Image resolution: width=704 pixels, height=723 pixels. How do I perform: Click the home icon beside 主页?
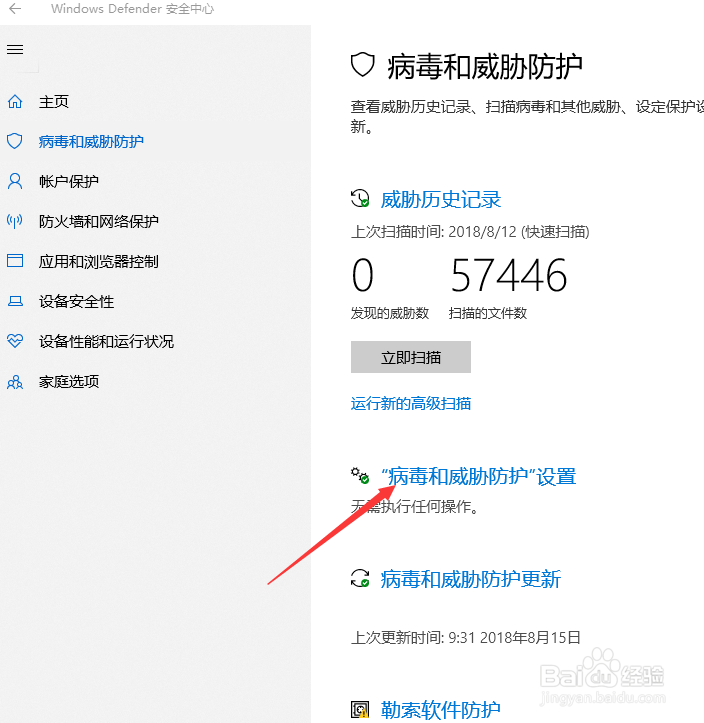tap(15, 101)
